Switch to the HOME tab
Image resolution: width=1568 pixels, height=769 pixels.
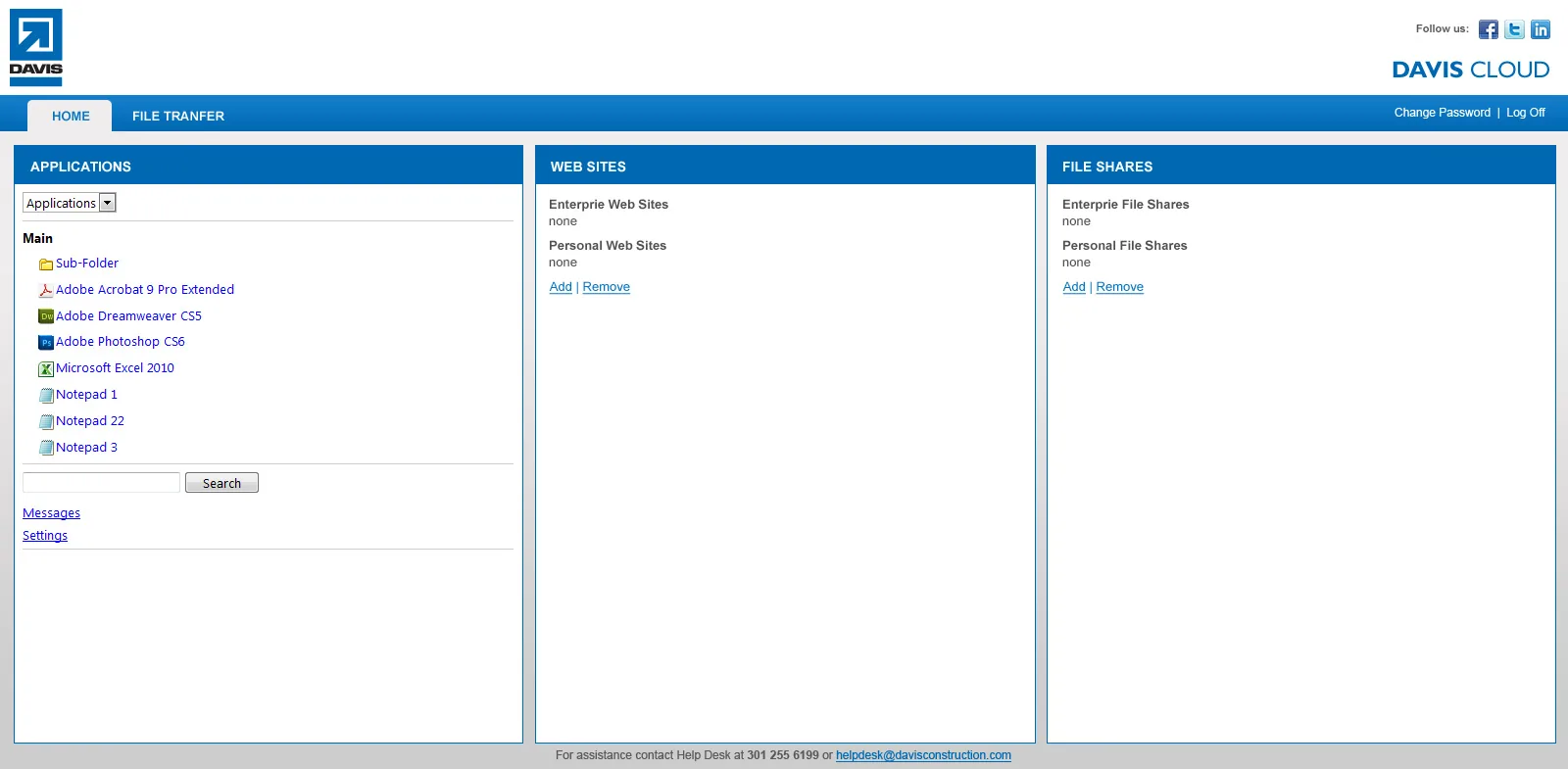point(70,116)
